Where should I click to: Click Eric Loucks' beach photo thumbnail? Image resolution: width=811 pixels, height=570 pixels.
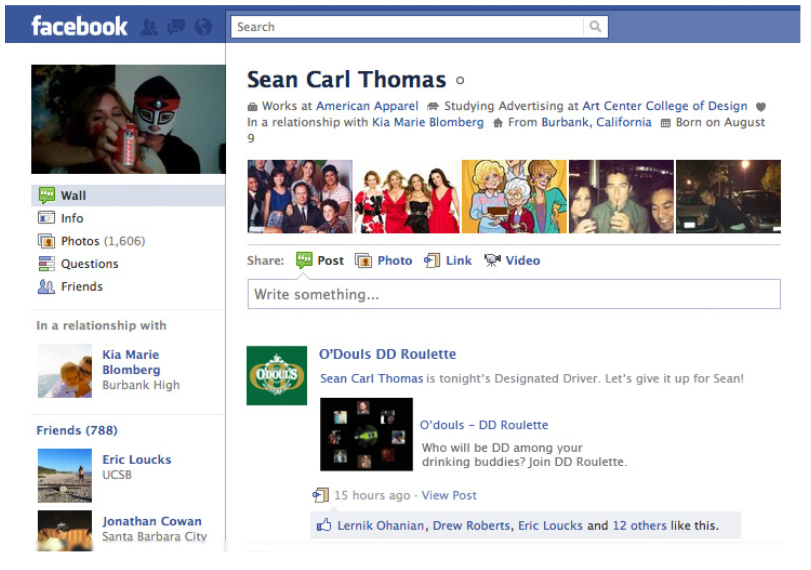point(65,476)
